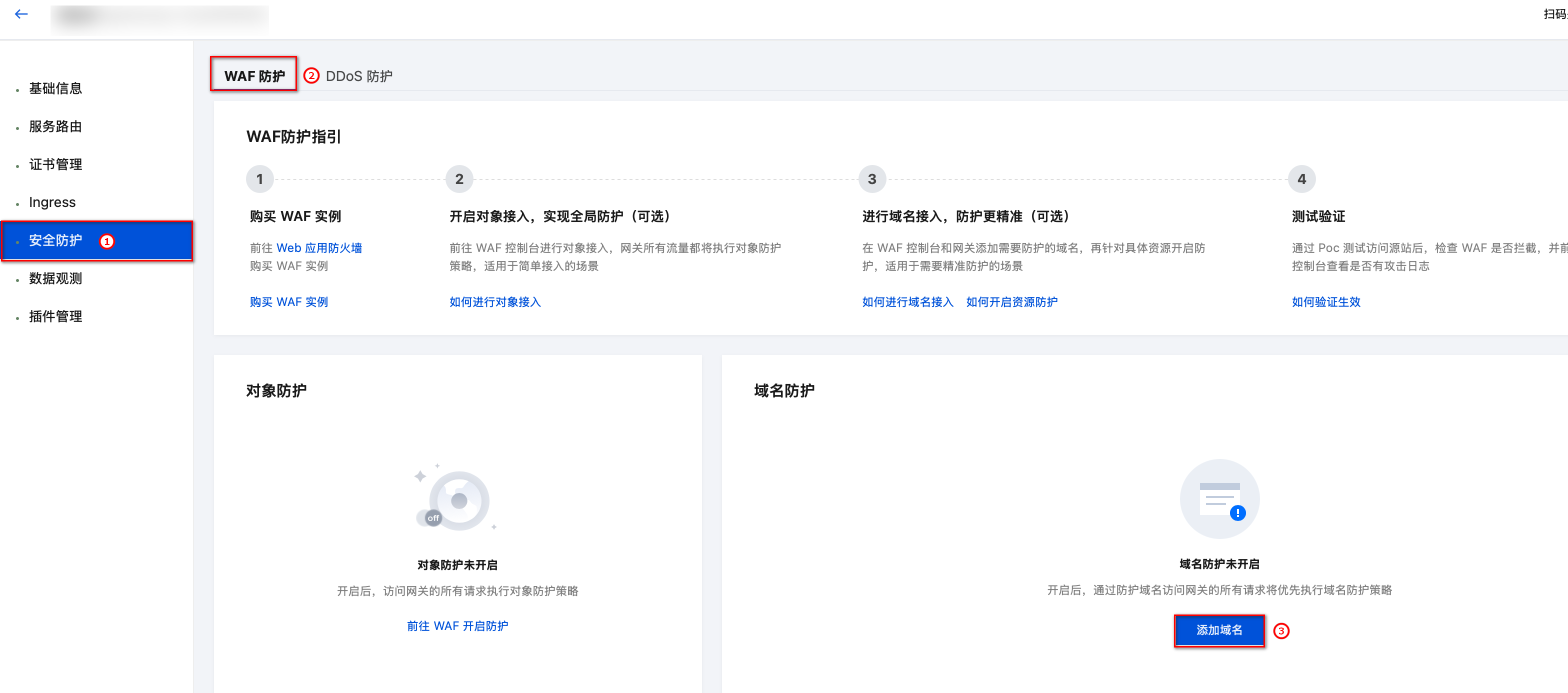Open 插件管理 in the sidebar
The width and height of the screenshot is (1568, 693).
coord(55,316)
